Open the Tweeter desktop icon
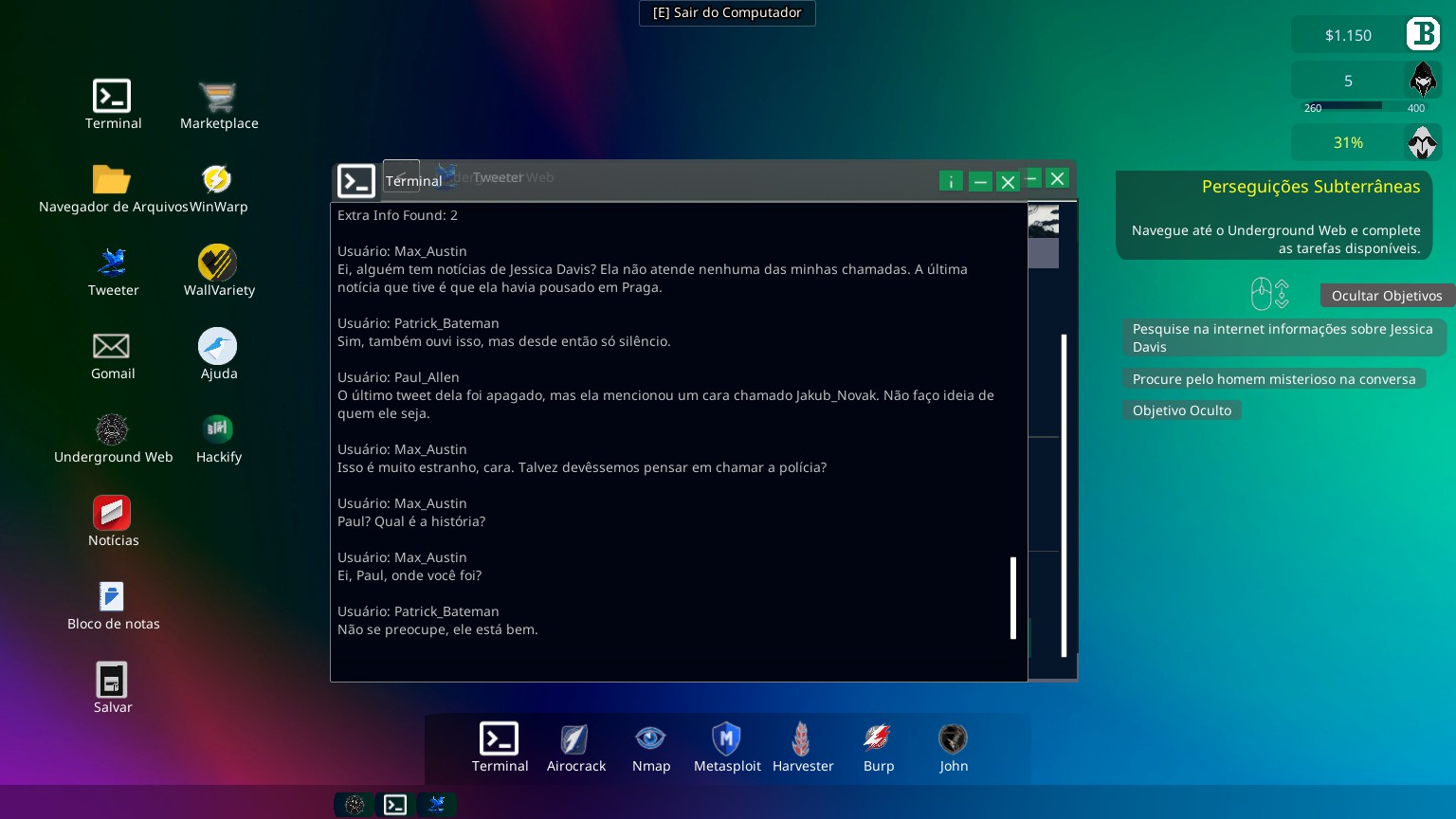The image size is (1456, 819). click(113, 262)
